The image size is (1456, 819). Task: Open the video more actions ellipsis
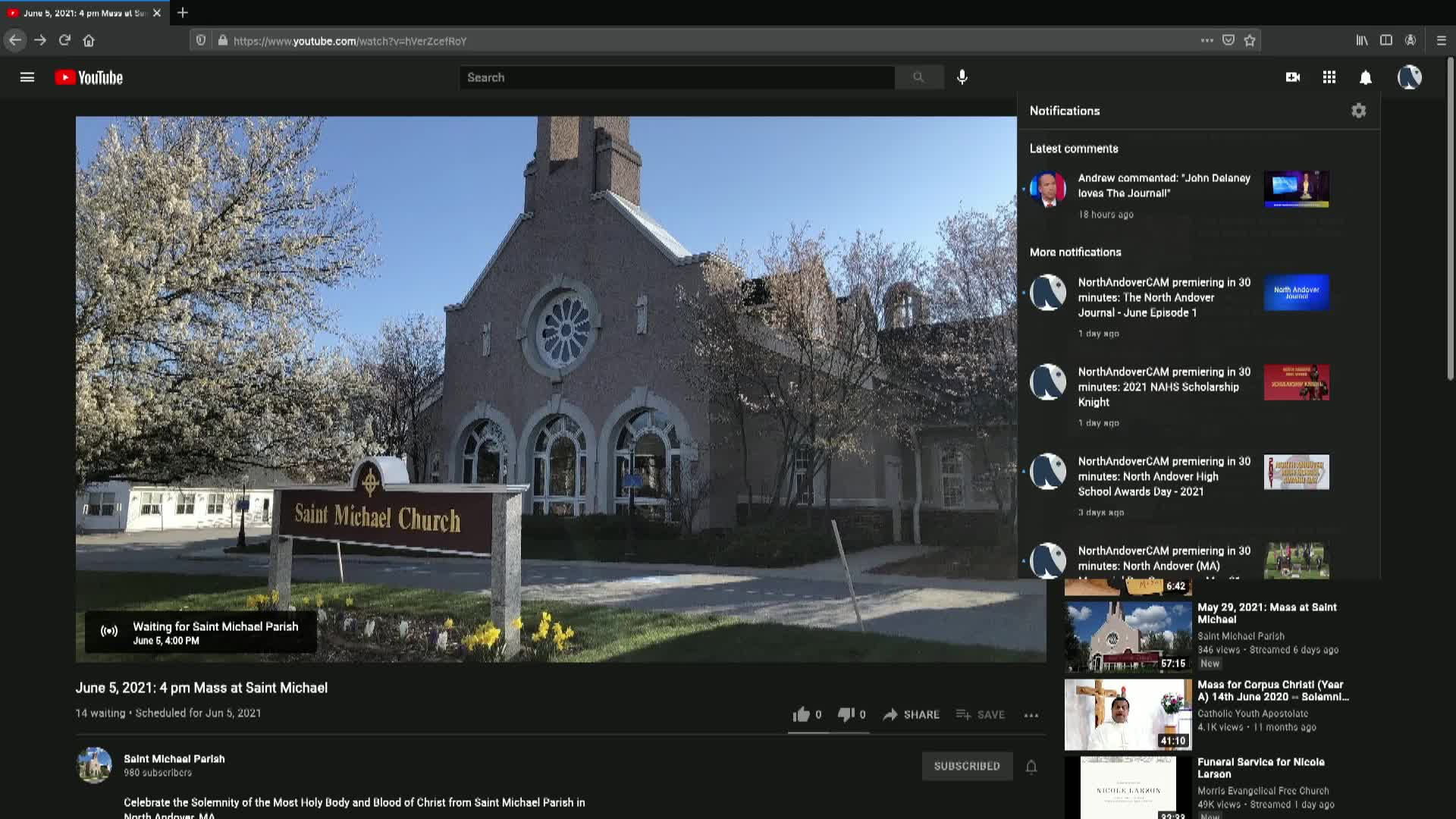[x=1031, y=715]
